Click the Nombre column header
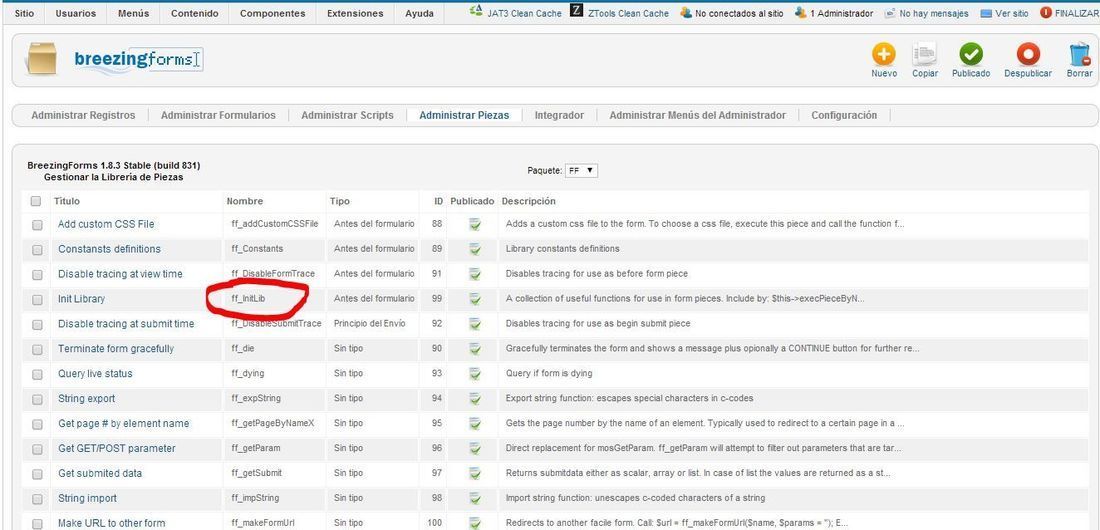The height and width of the screenshot is (530, 1100). coord(245,201)
